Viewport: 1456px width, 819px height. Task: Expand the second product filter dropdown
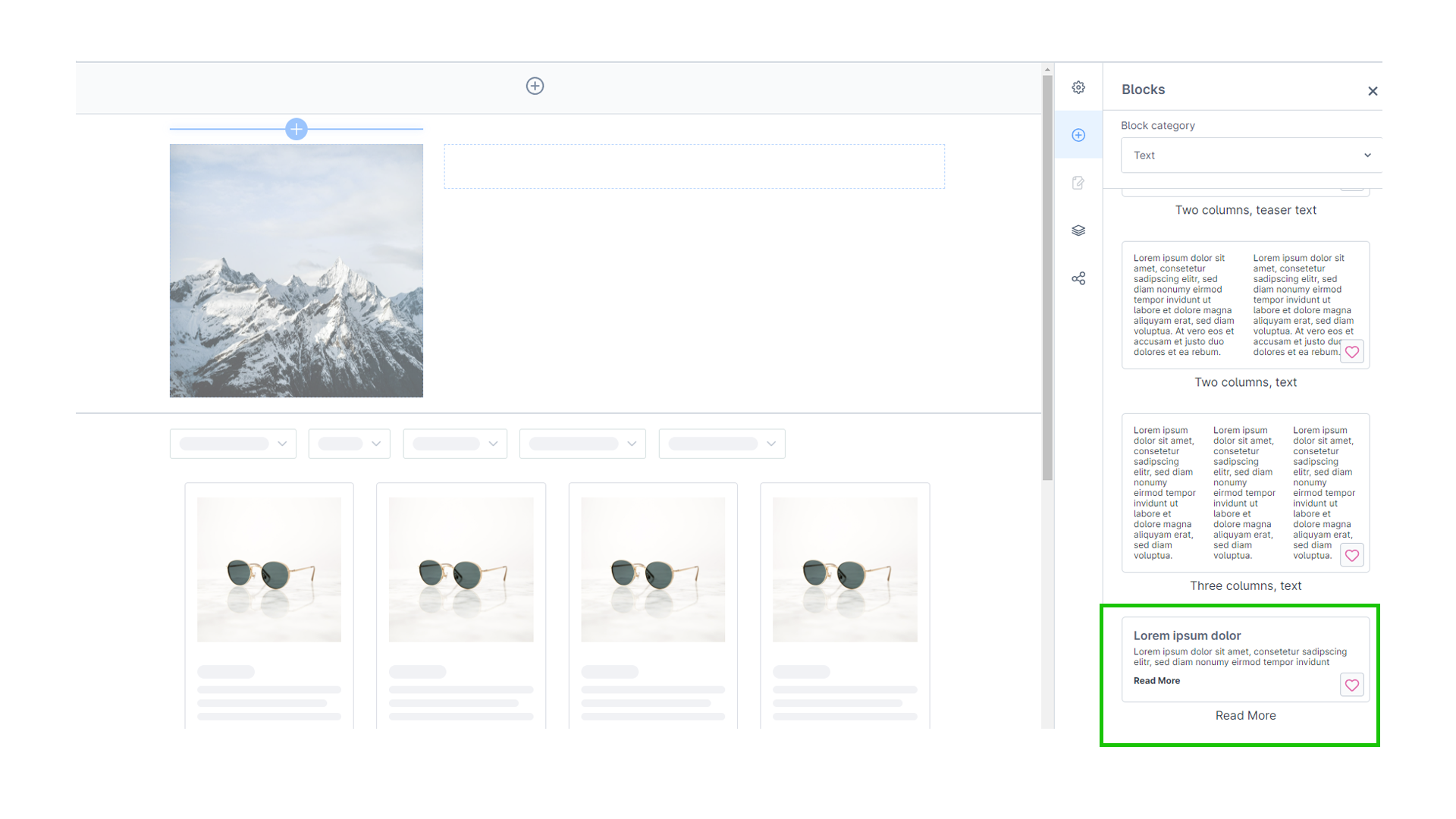[349, 444]
